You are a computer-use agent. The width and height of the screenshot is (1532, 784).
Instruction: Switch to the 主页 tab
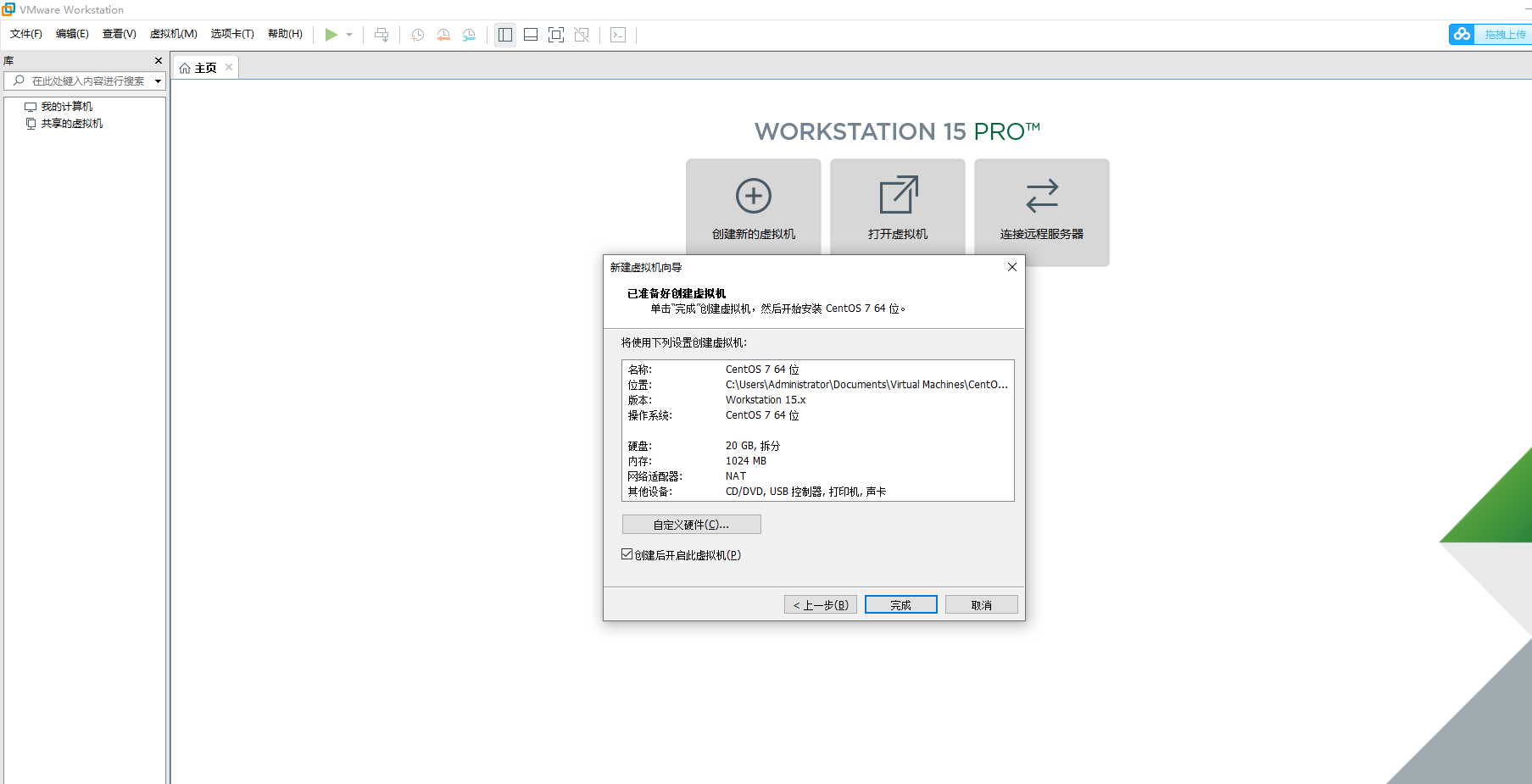click(x=204, y=67)
